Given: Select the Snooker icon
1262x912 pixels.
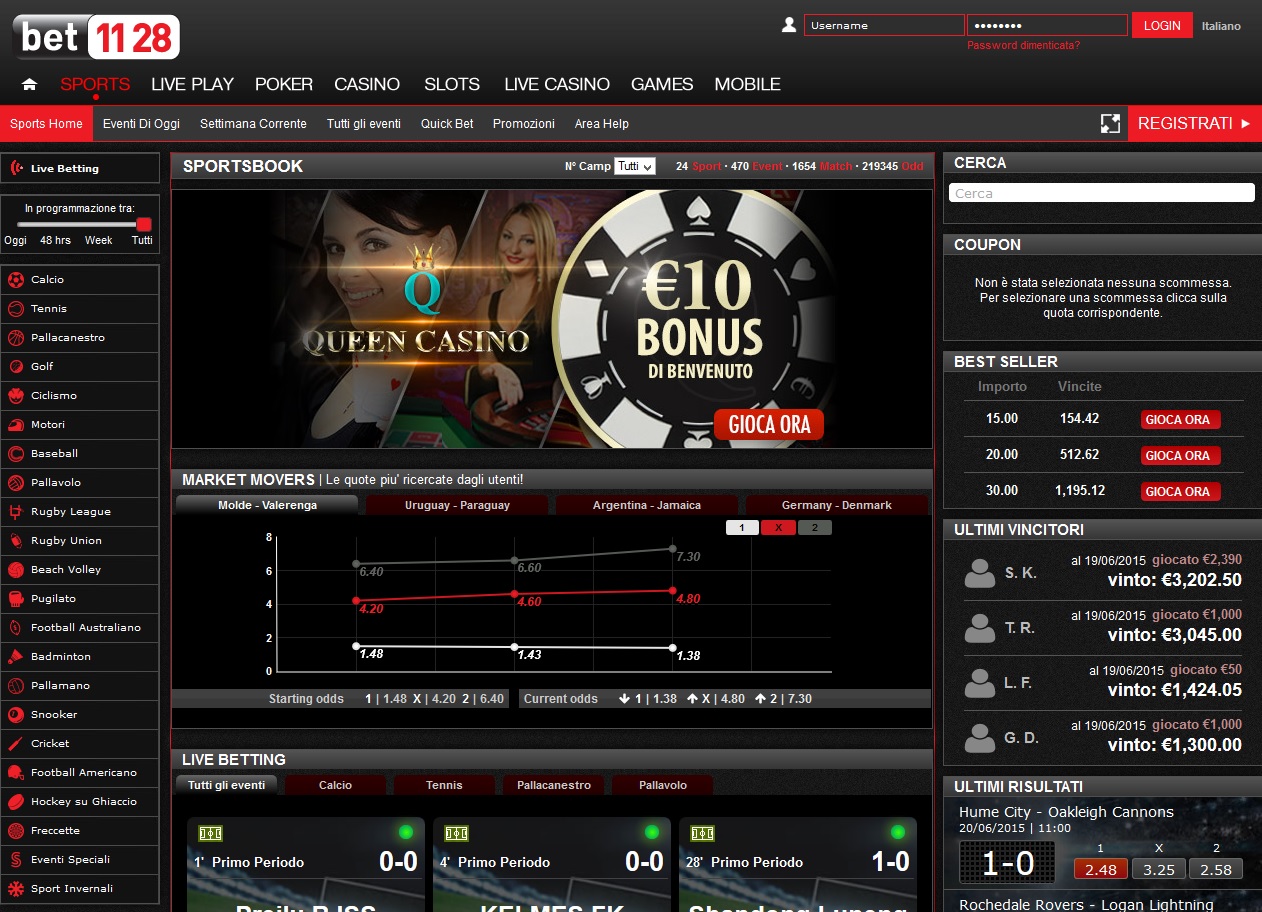Looking at the screenshot, I should point(16,714).
